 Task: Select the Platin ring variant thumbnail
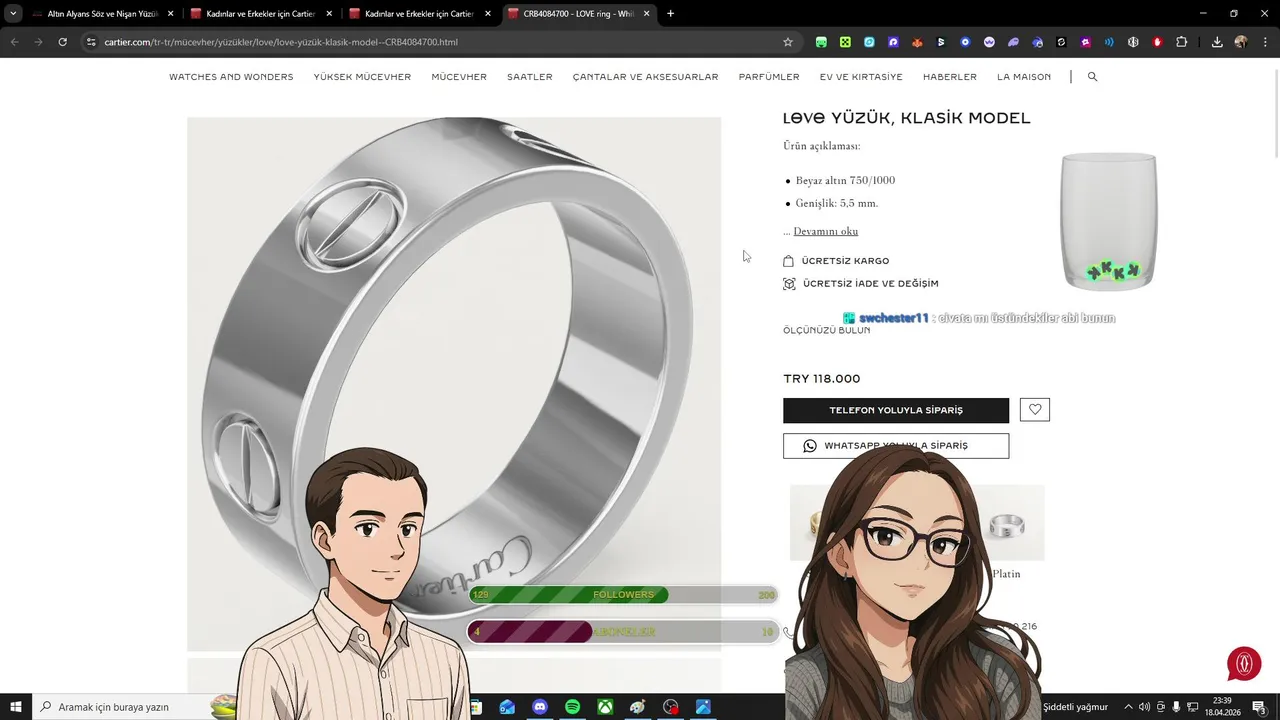[x=1007, y=524]
